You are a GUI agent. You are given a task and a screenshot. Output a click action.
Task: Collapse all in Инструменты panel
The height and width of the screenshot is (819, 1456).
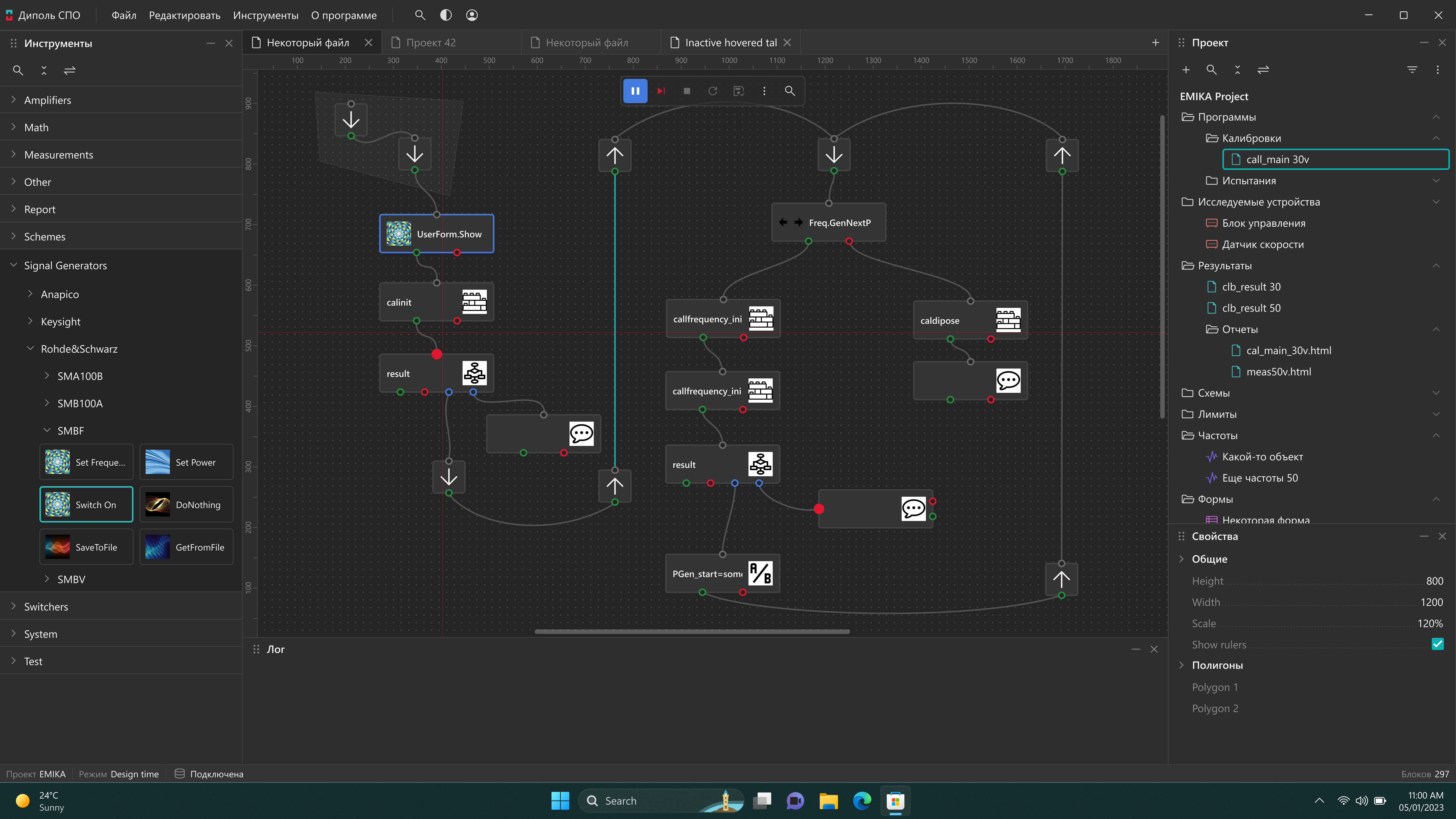pyautogui.click(x=44, y=71)
